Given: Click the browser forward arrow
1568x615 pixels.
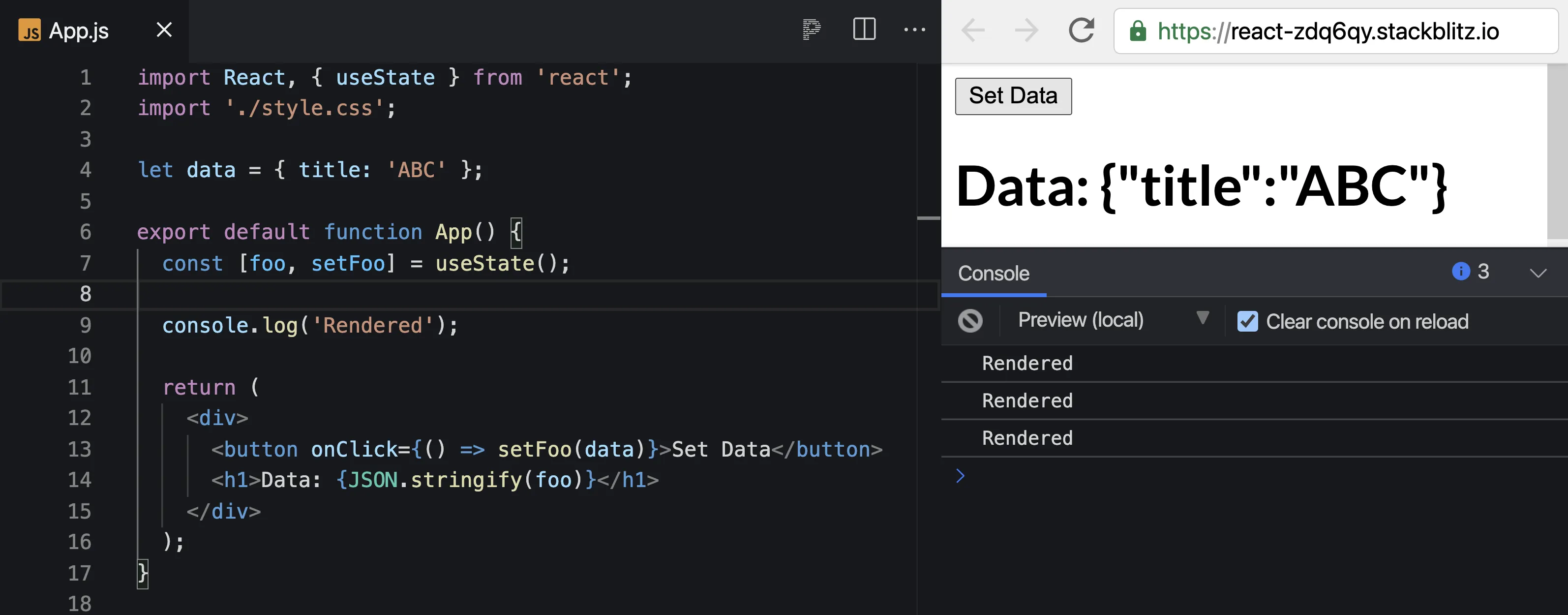Looking at the screenshot, I should tap(1026, 31).
